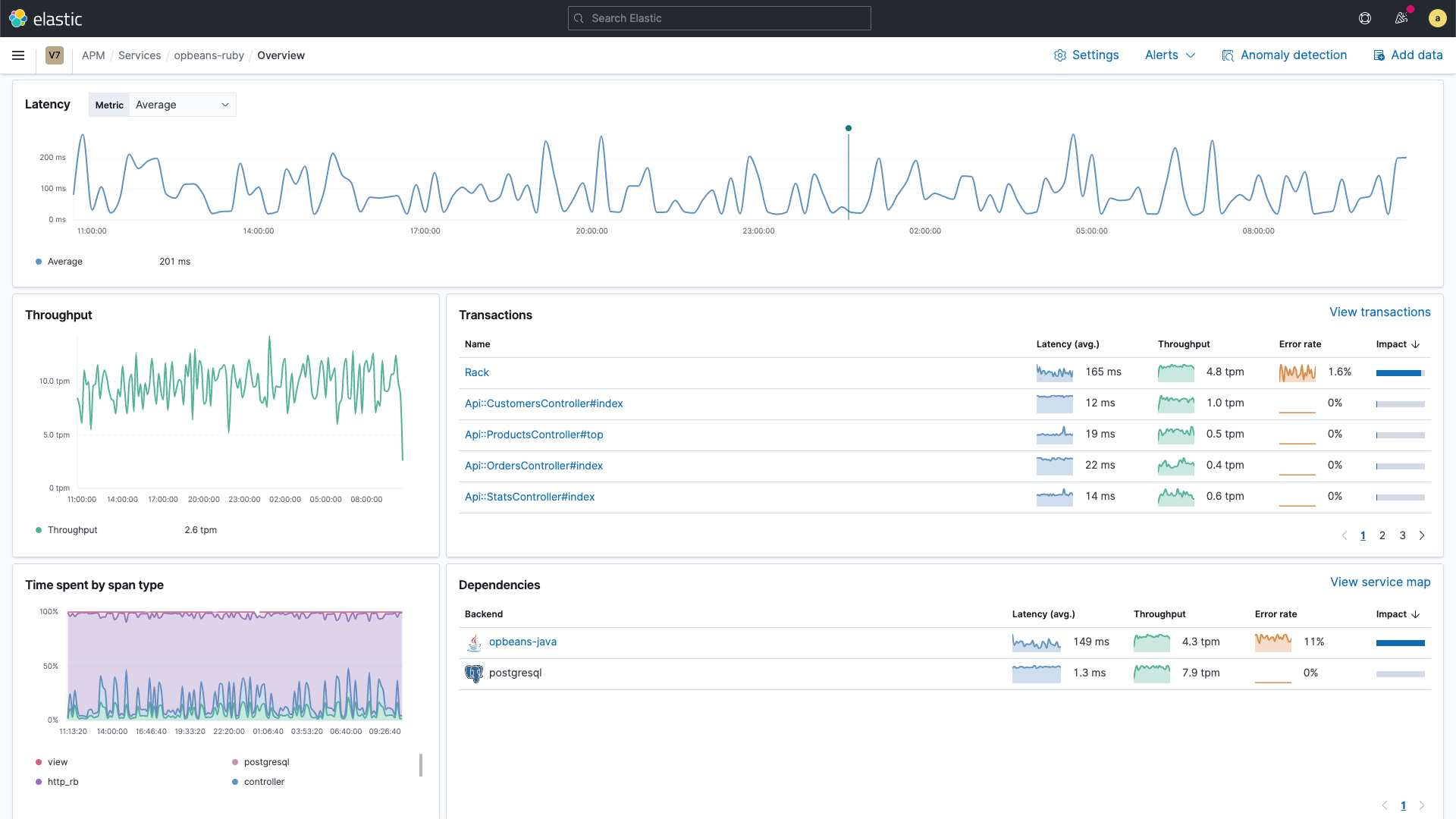The width and height of the screenshot is (1456, 819).
Task: Toggle the Average legend item
Action: pos(64,262)
